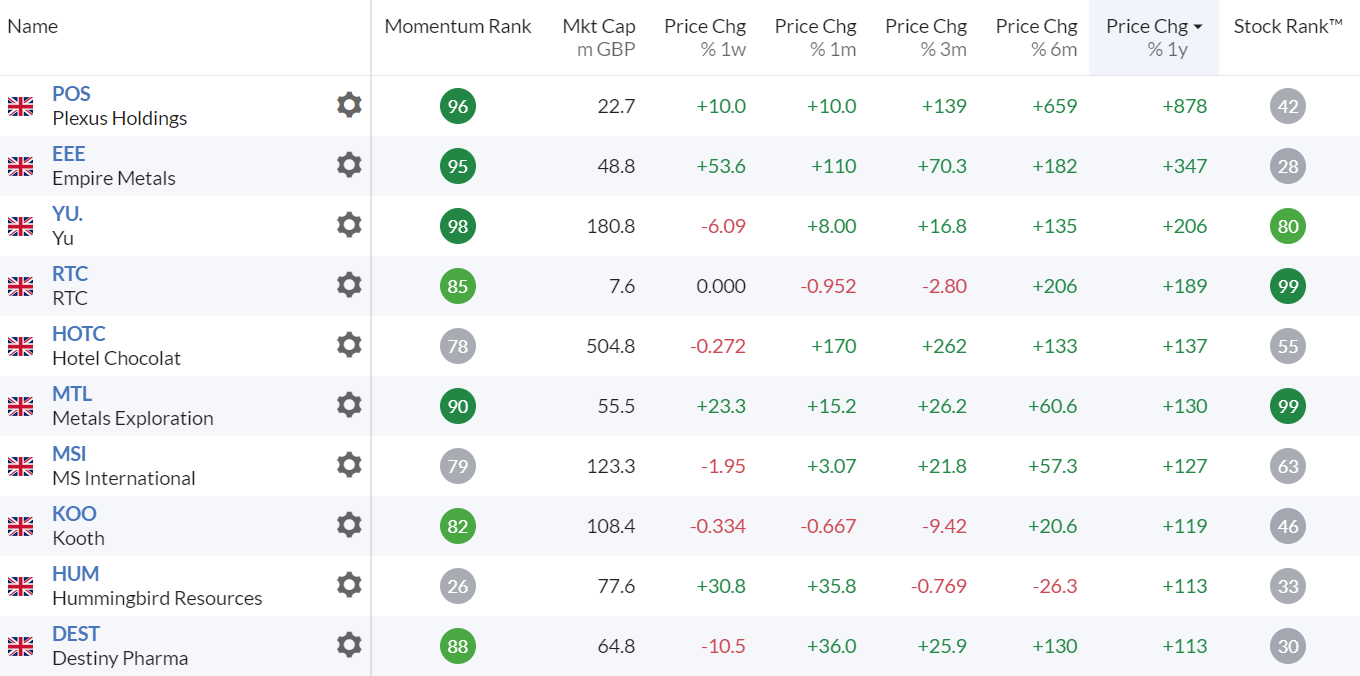The image size is (1360, 676).
Task: Click Momentum Rank badge 98 for Yu
Action: tap(458, 226)
